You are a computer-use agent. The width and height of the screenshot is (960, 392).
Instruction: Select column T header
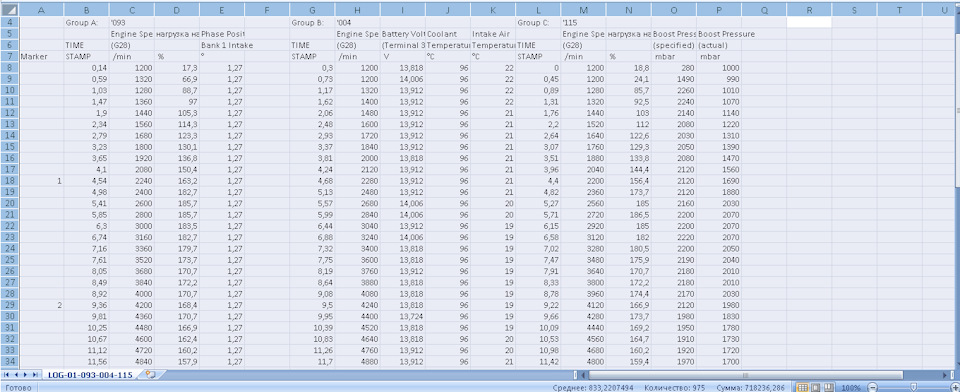(899, 10)
